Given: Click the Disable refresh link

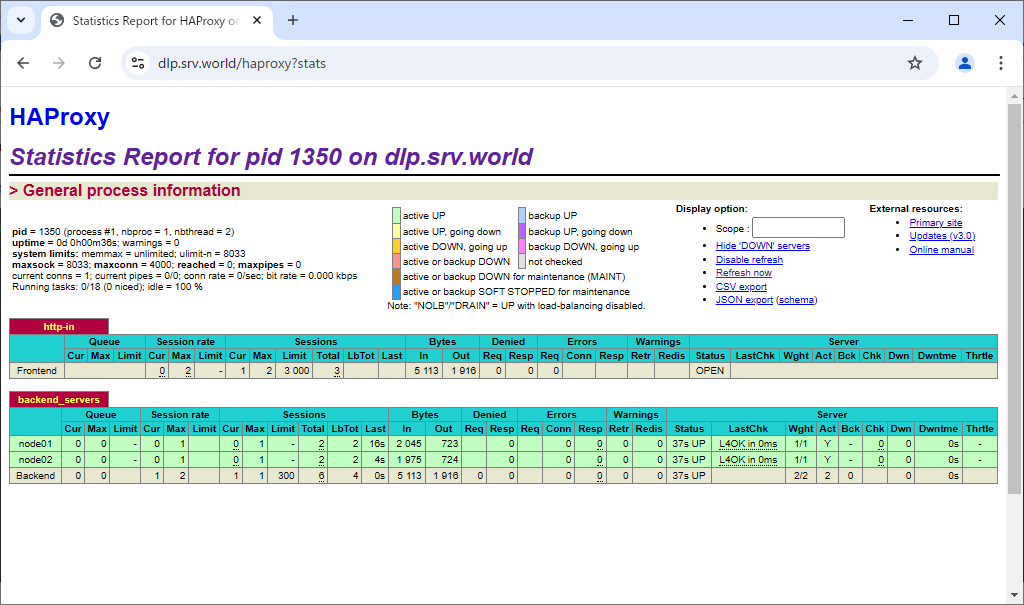Looking at the screenshot, I should coord(749,259).
